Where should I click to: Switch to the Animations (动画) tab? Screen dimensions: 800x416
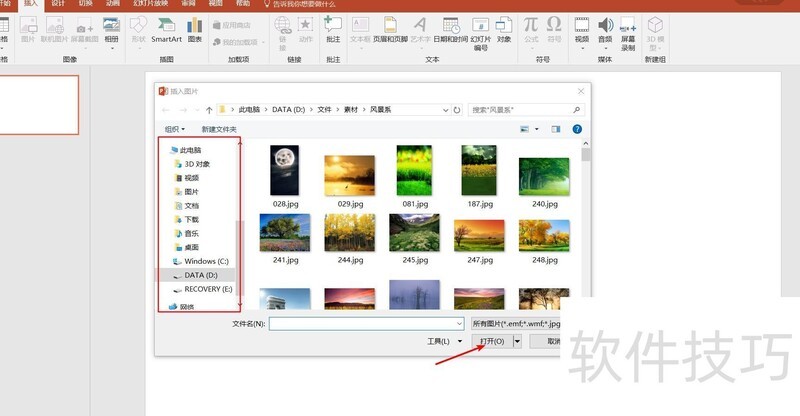112,4
